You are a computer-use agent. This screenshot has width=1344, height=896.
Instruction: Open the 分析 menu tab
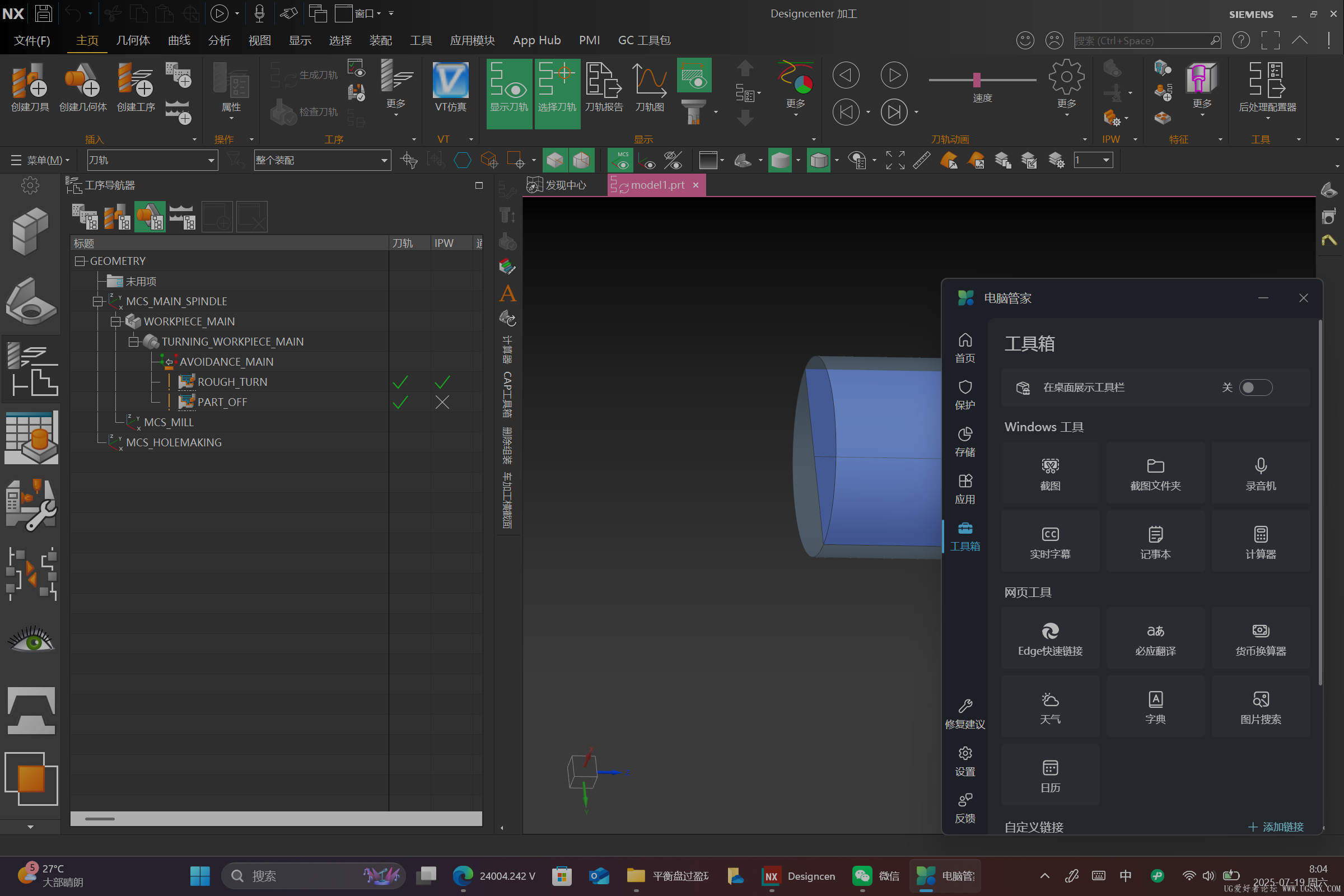219,40
